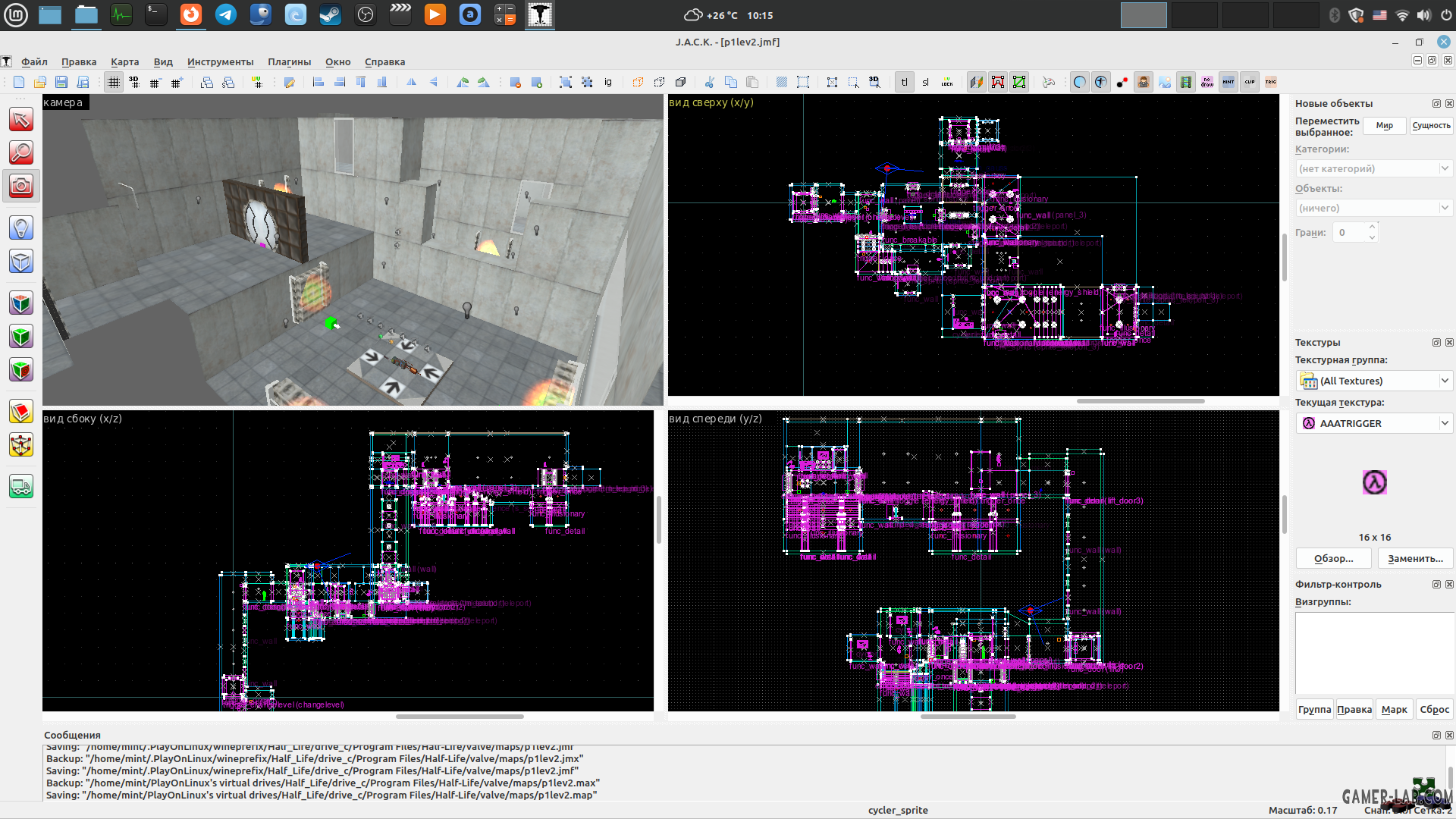Click the 3D grid icon in toolbar
This screenshot has width=1456, height=819.
tap(134, 83)
